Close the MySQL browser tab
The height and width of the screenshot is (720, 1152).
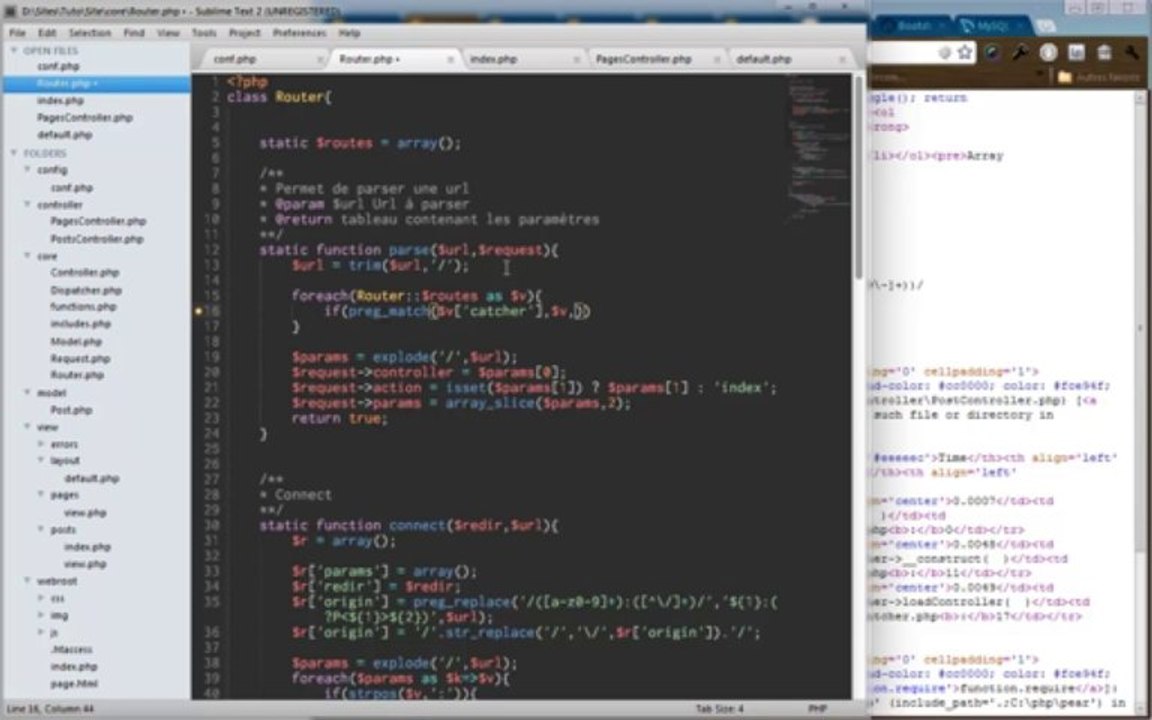point(1020,26)
